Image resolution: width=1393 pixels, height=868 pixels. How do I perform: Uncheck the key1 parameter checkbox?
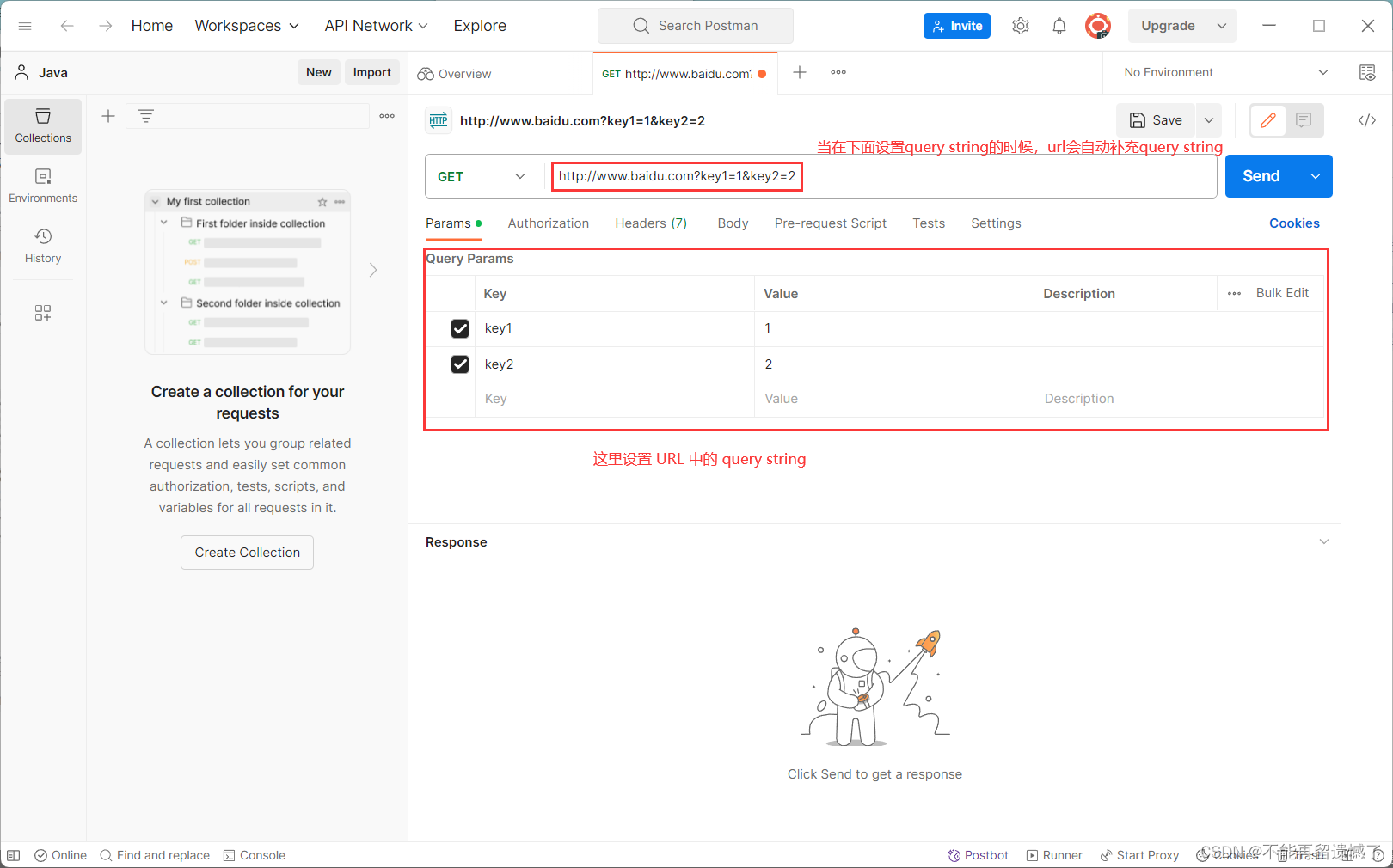[x=460, y=328]
